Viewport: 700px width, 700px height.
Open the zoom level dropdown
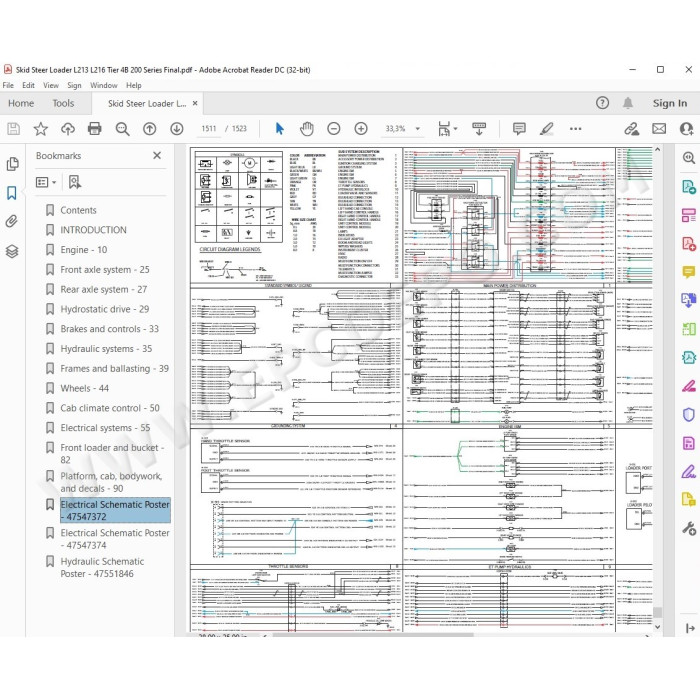418,129
